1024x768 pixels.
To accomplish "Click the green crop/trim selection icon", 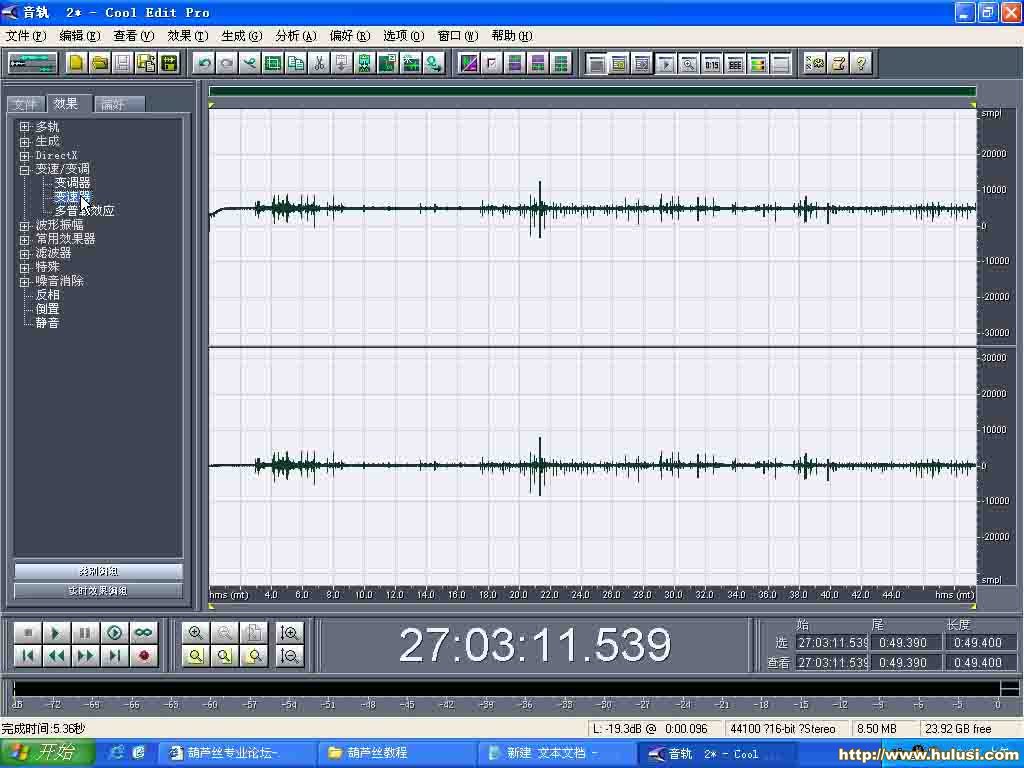I will pos(273,63).
